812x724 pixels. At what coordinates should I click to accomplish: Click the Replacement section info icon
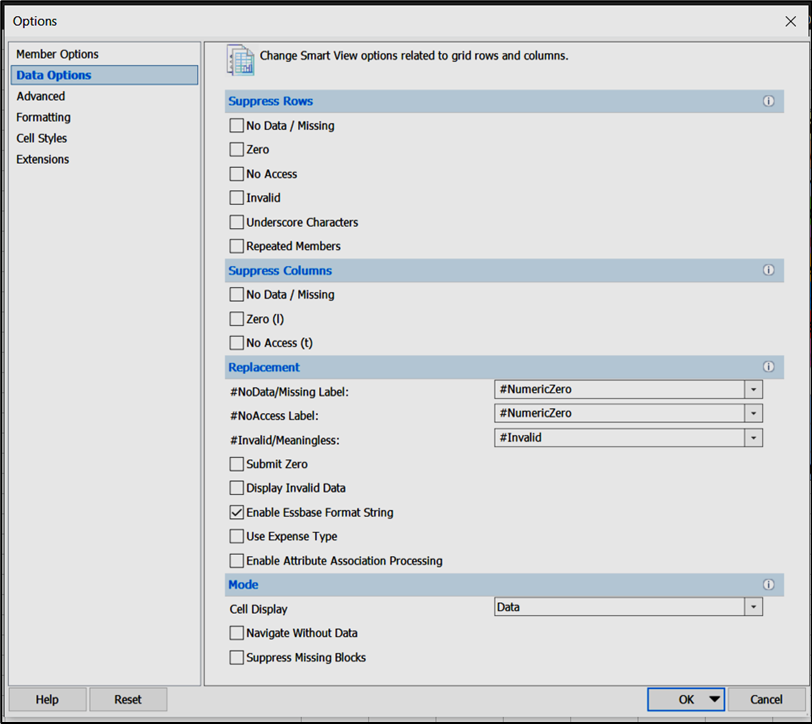(768, 367)
